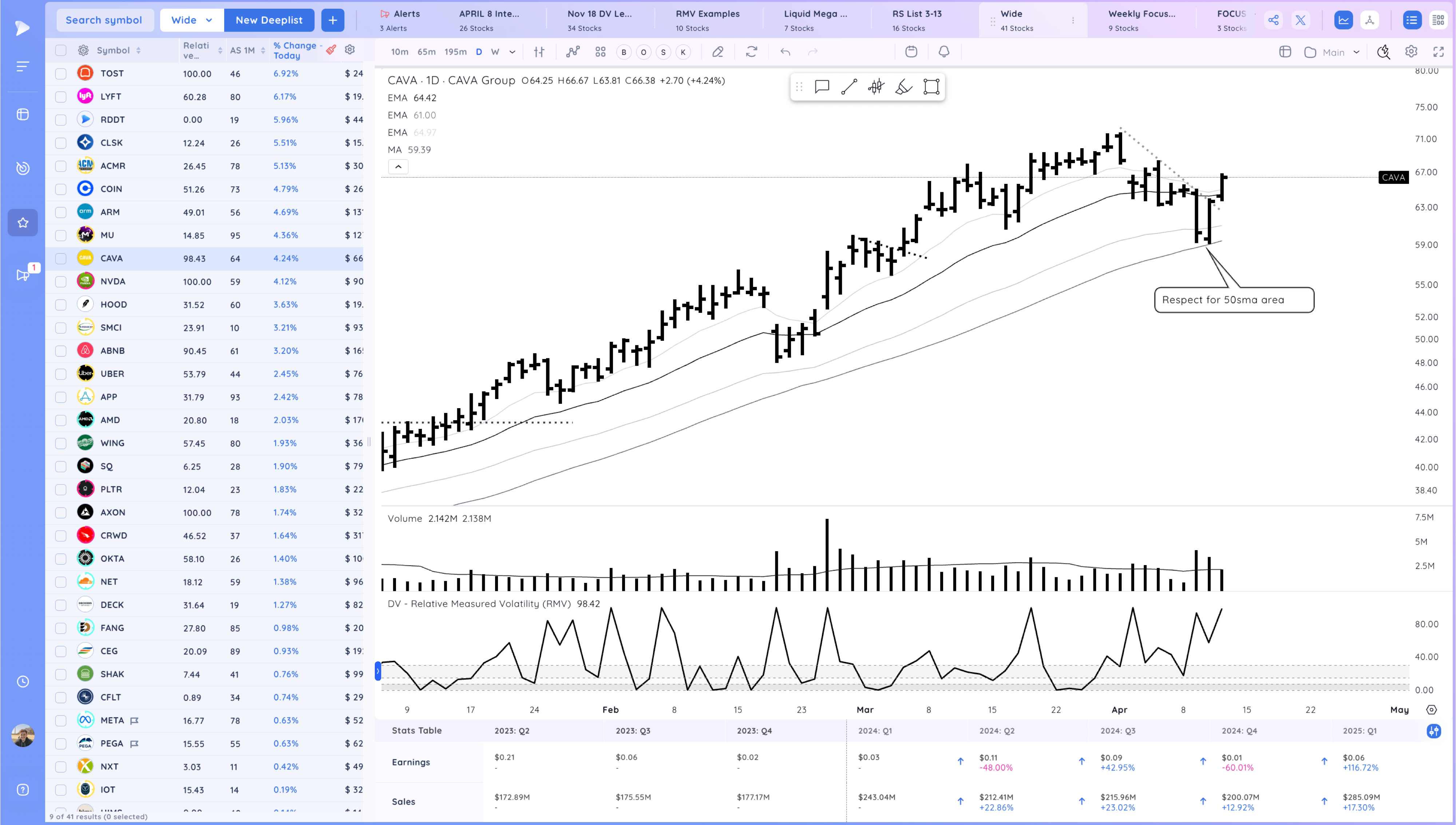This screenshot has height=825, width=1456.
Task: Click the New Deeplist button
Action: tap(269, 20)
